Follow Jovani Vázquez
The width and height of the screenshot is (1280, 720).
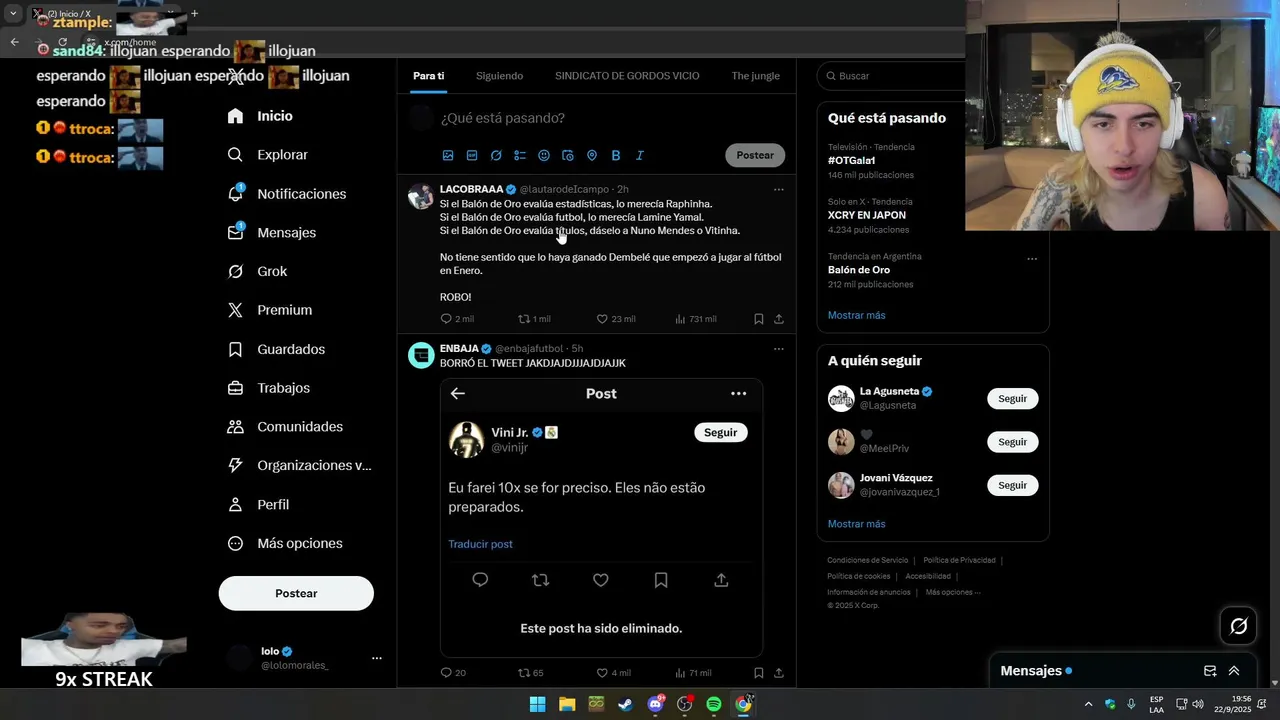coord(1012,485)
